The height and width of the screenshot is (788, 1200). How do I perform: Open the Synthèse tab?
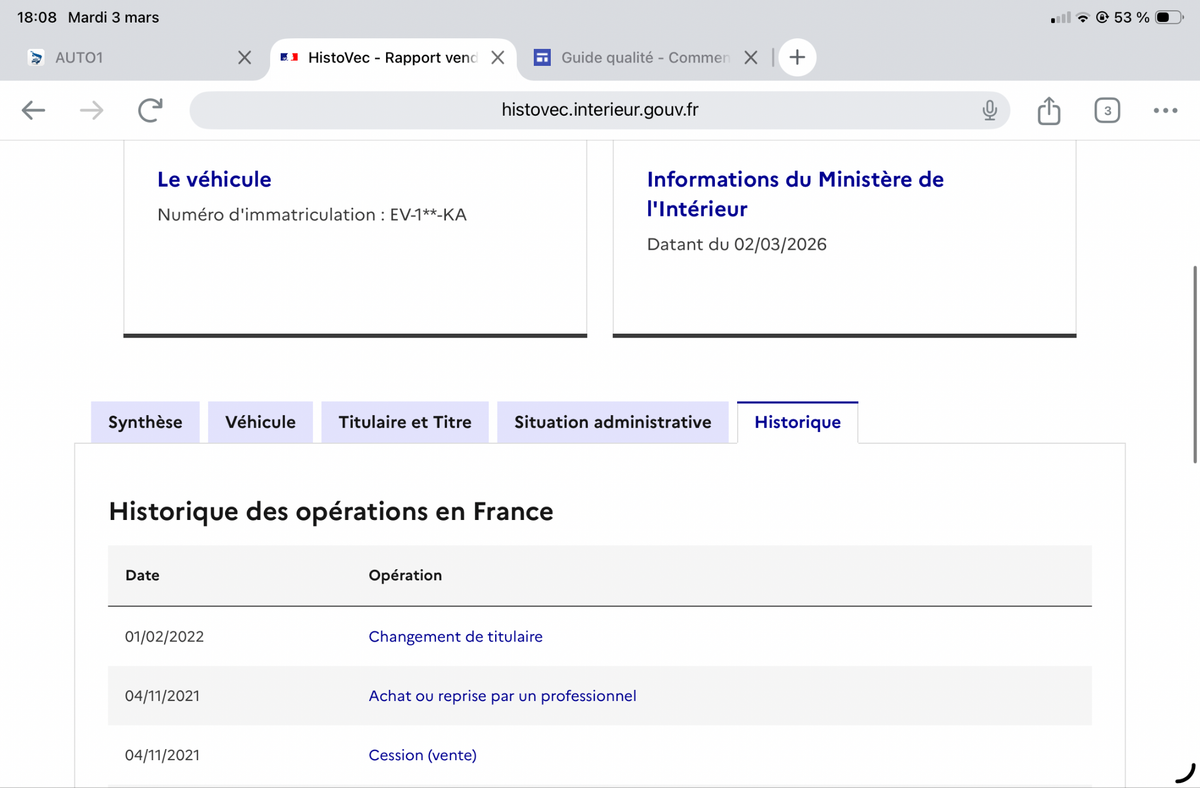145,422
